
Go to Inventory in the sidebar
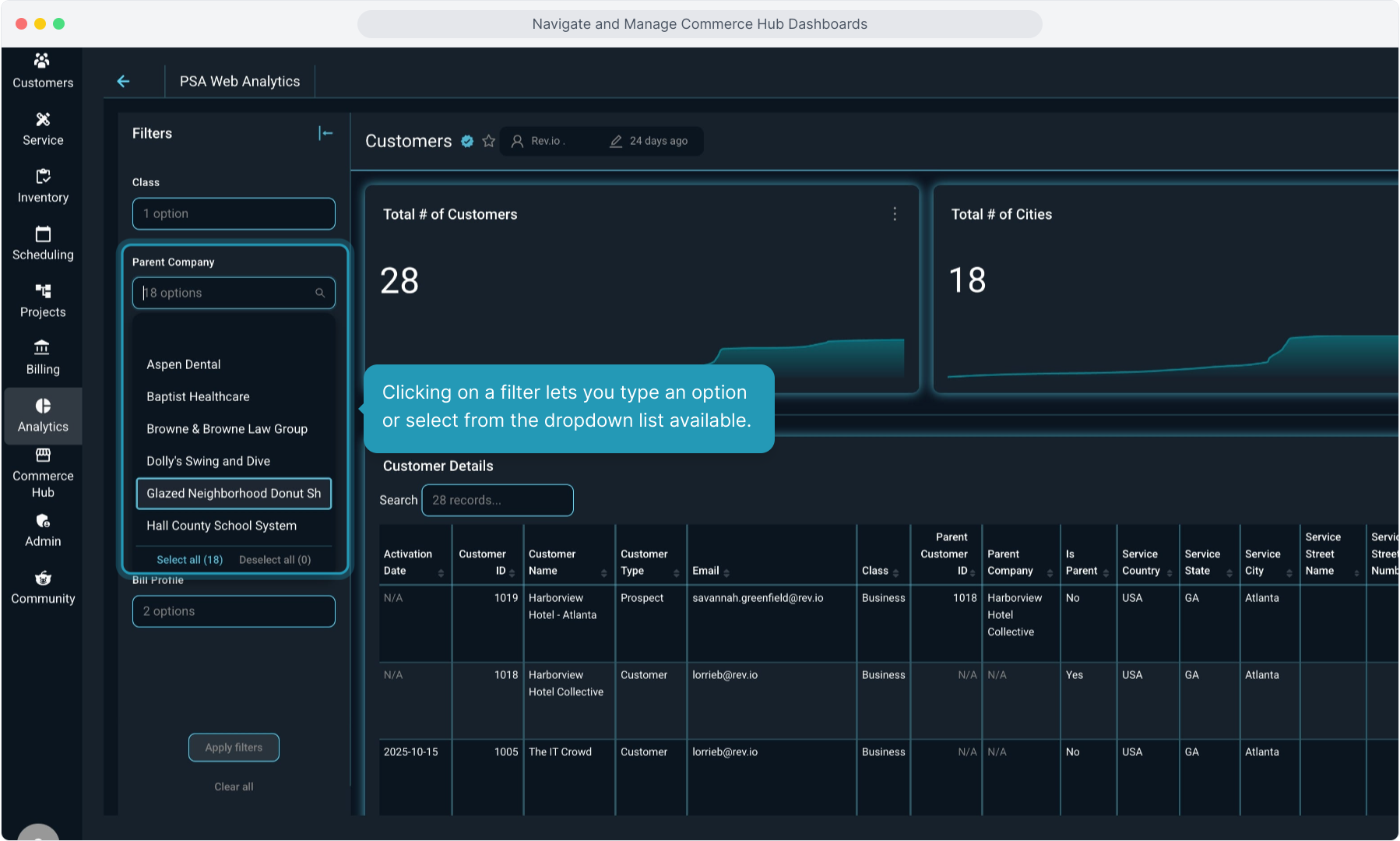pos(43,186)
